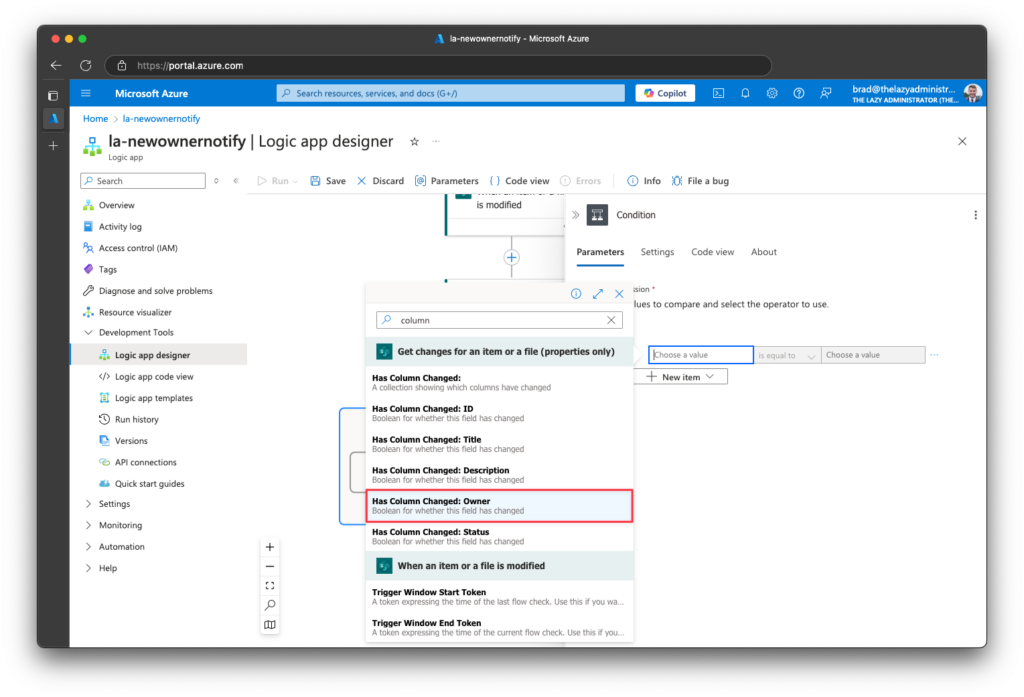Screen dimensions: 1024x697
Task: Click File a bug
Action: [x=700, y=181]
